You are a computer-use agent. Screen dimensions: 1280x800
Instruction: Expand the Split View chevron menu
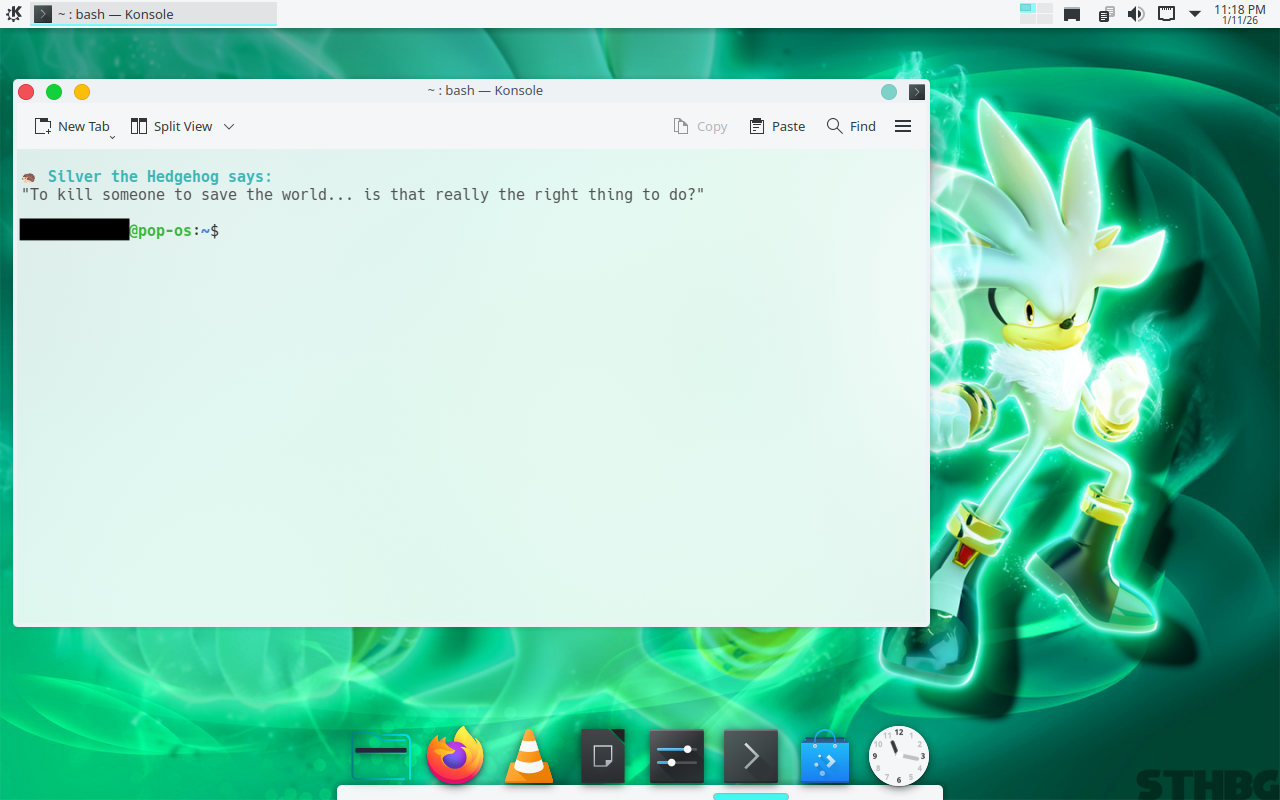[229, 127]
